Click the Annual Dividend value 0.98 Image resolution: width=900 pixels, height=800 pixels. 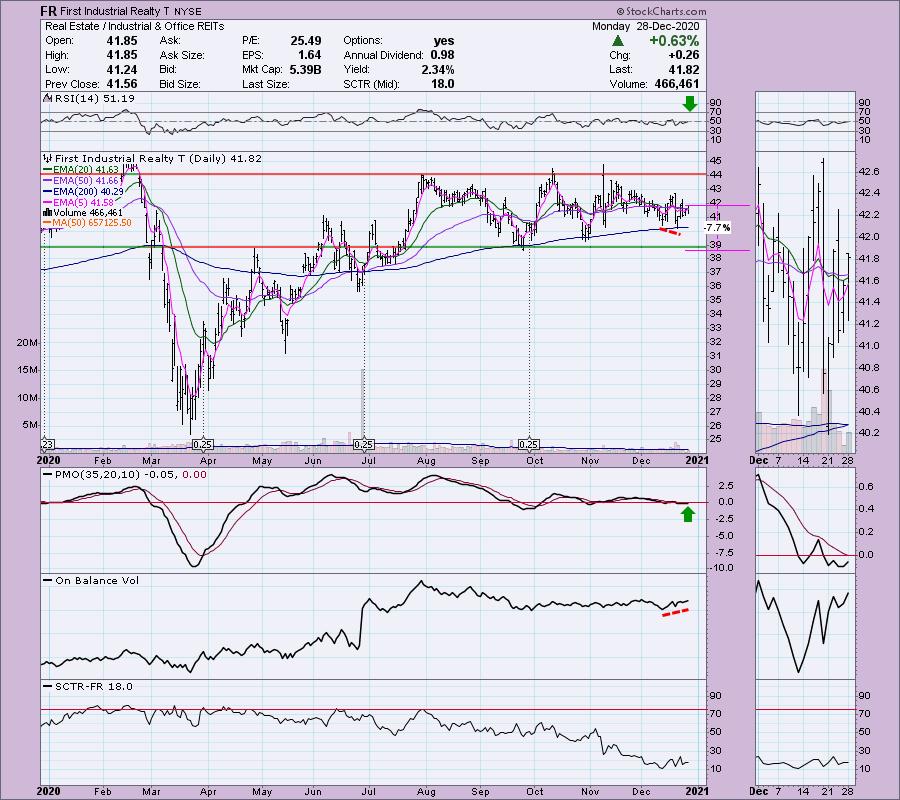(x=442, y=55)
